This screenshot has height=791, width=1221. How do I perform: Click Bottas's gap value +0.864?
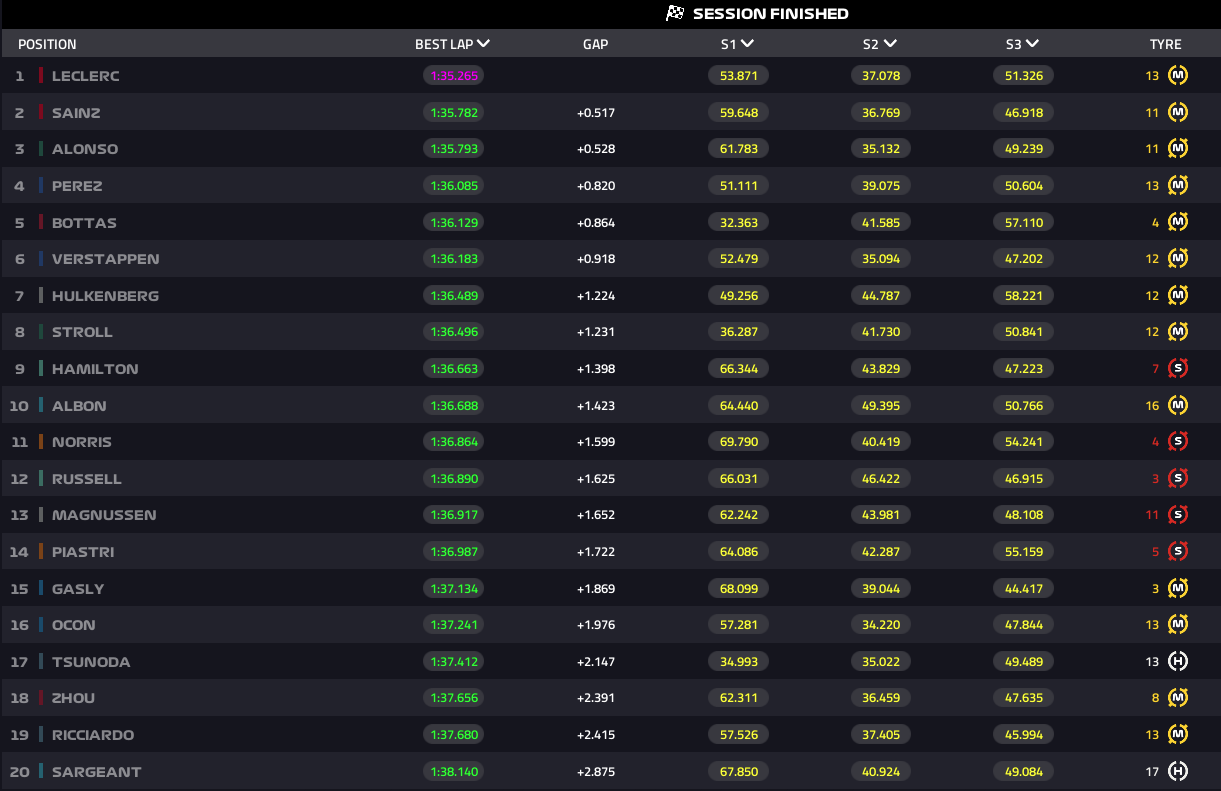click(x=596, y=222)
